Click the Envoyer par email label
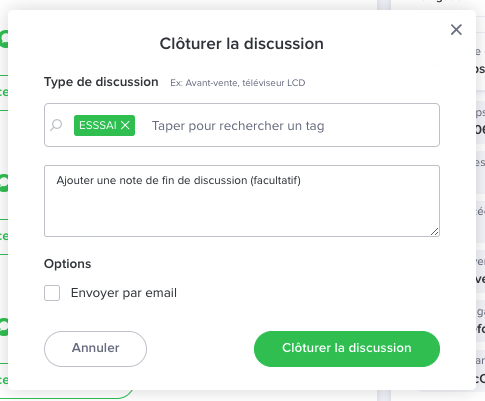Screen dimensions: 485x401 (x=124, y=293)
